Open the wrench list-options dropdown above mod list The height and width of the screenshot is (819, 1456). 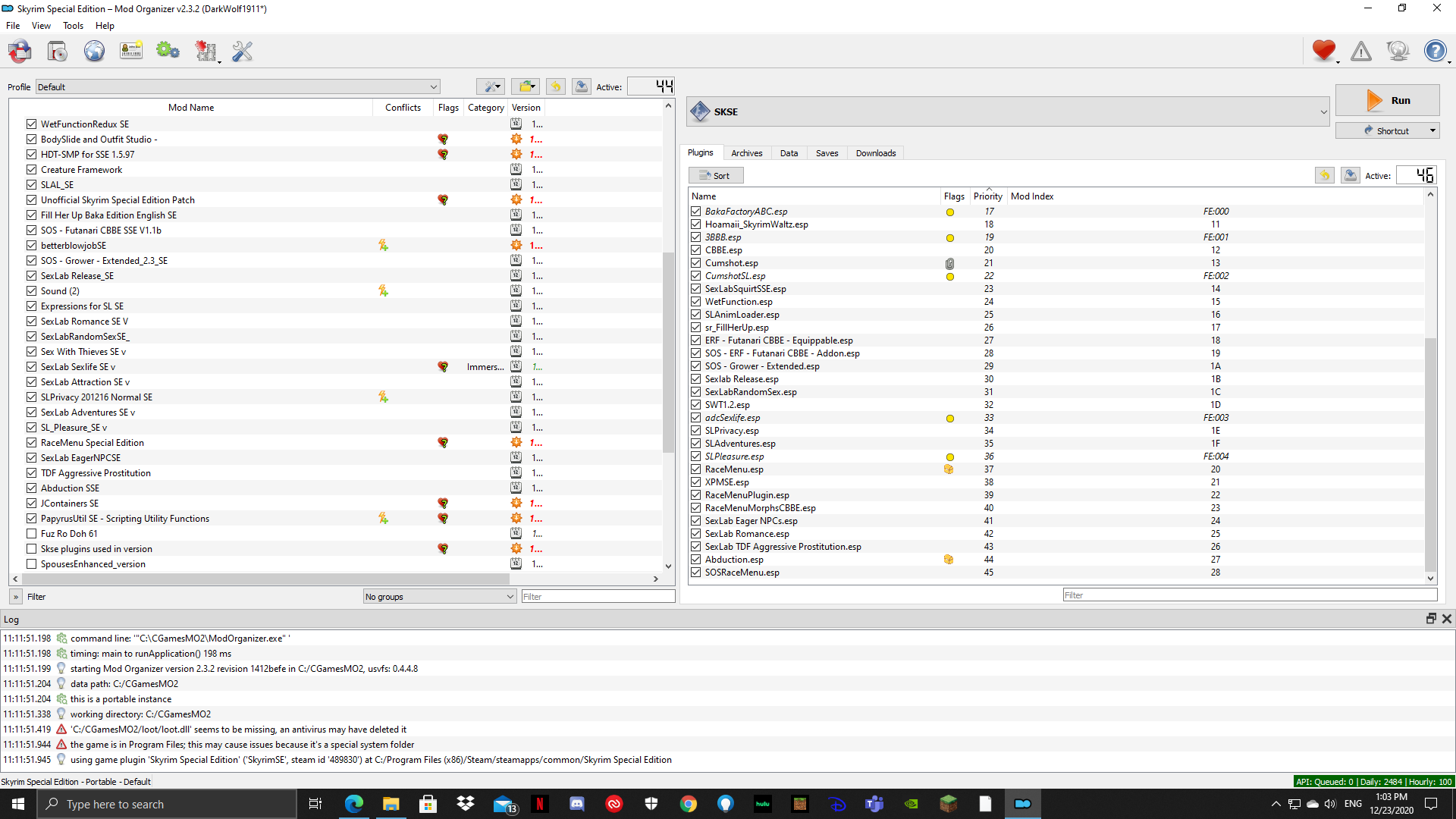click(x=491, y=86)
